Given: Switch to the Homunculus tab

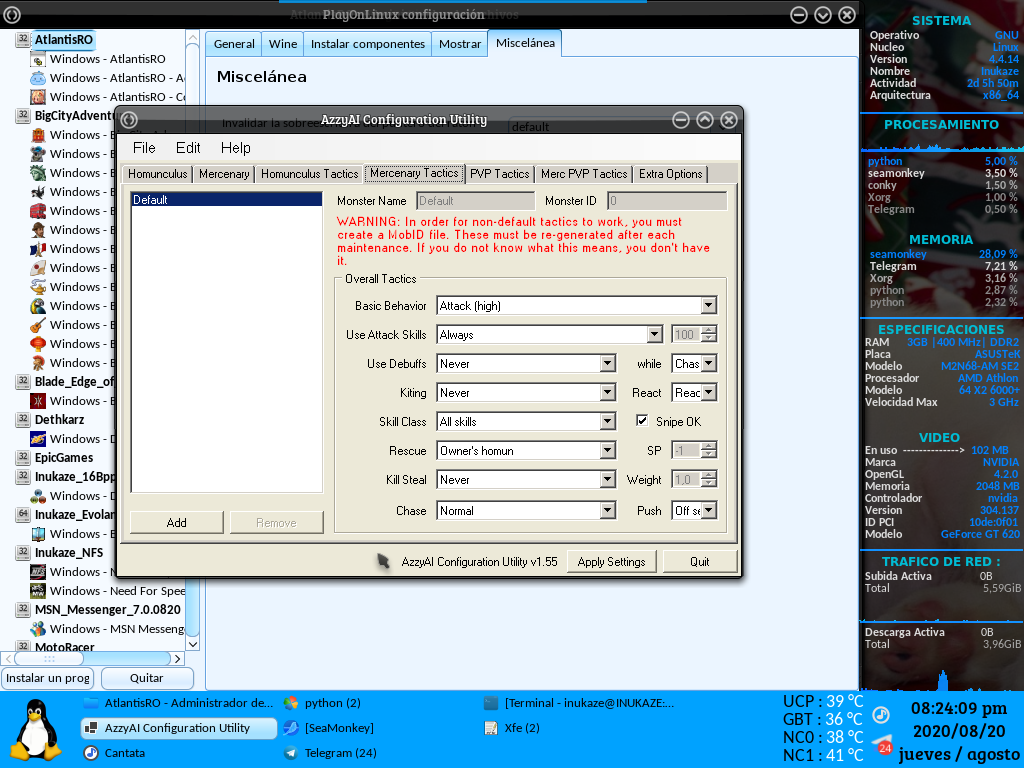Looking at the screenshot, I should pos(157,174).
